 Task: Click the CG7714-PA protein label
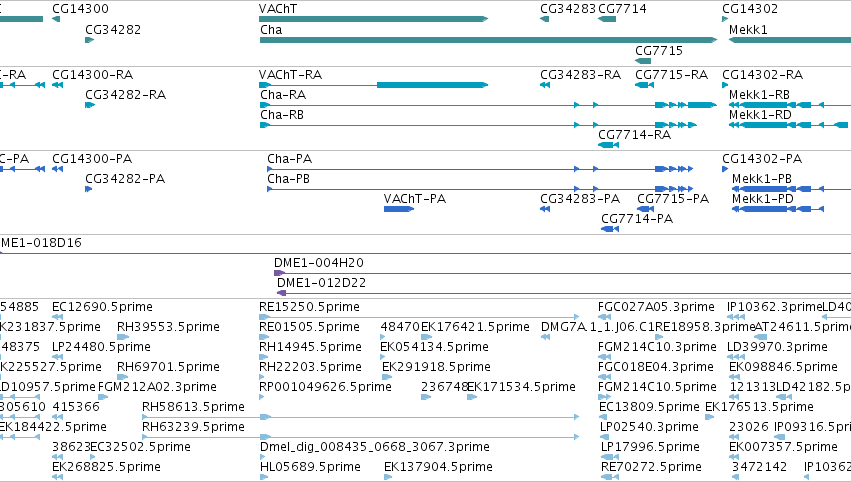click(637, 219)
